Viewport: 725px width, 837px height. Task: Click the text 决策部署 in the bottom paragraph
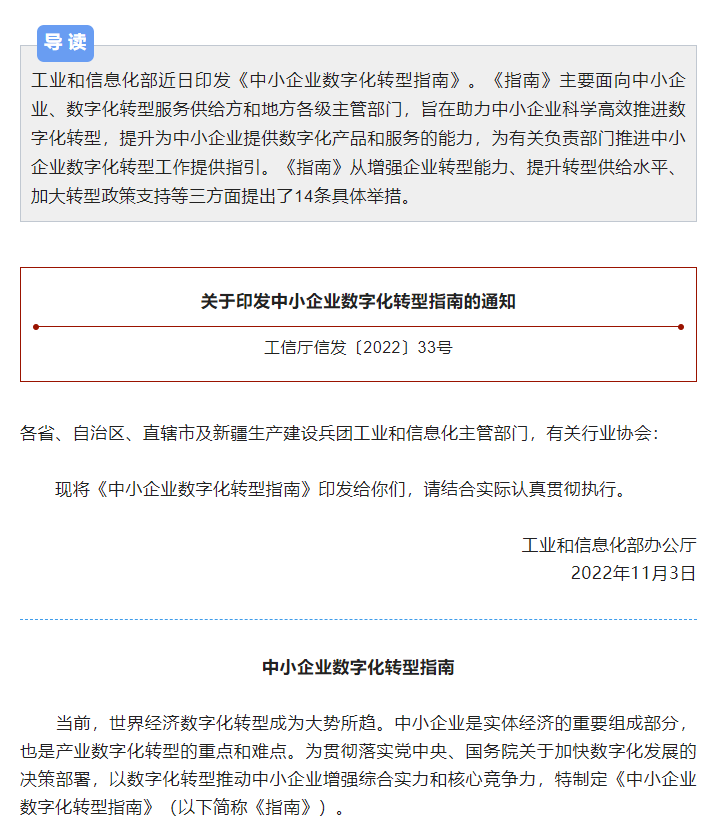tap(55, 779)
